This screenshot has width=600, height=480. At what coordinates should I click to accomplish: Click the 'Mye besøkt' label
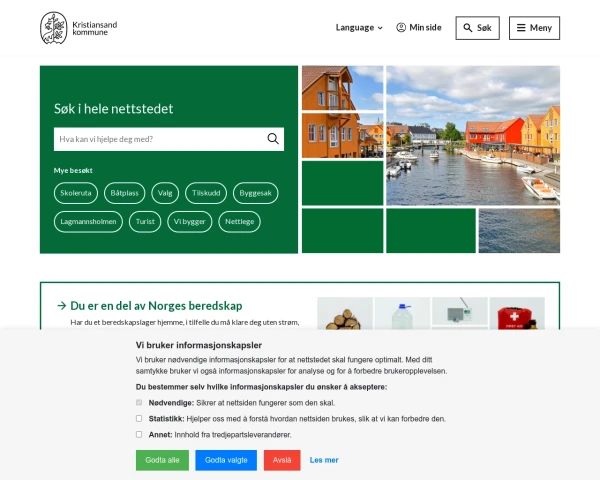(x=73, y=171)
